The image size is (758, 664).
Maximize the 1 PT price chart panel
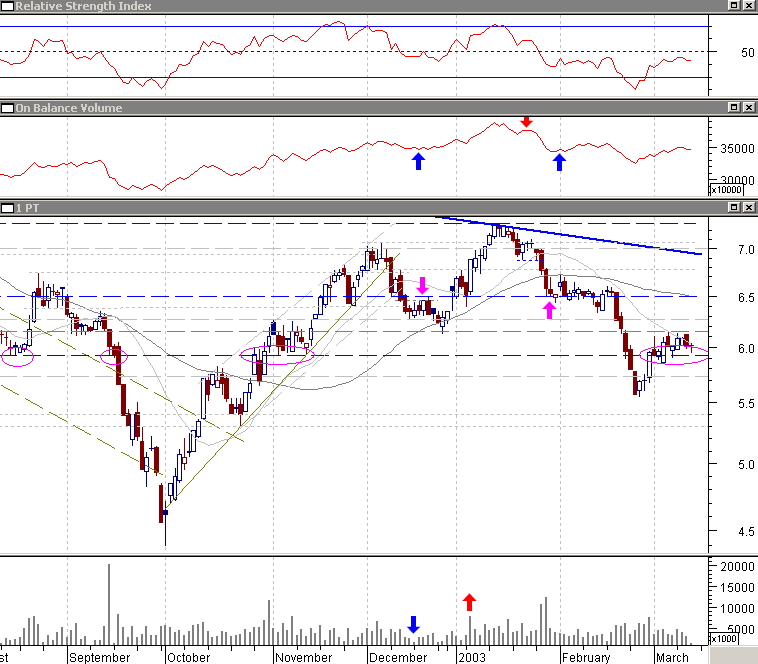click(733, 207)
